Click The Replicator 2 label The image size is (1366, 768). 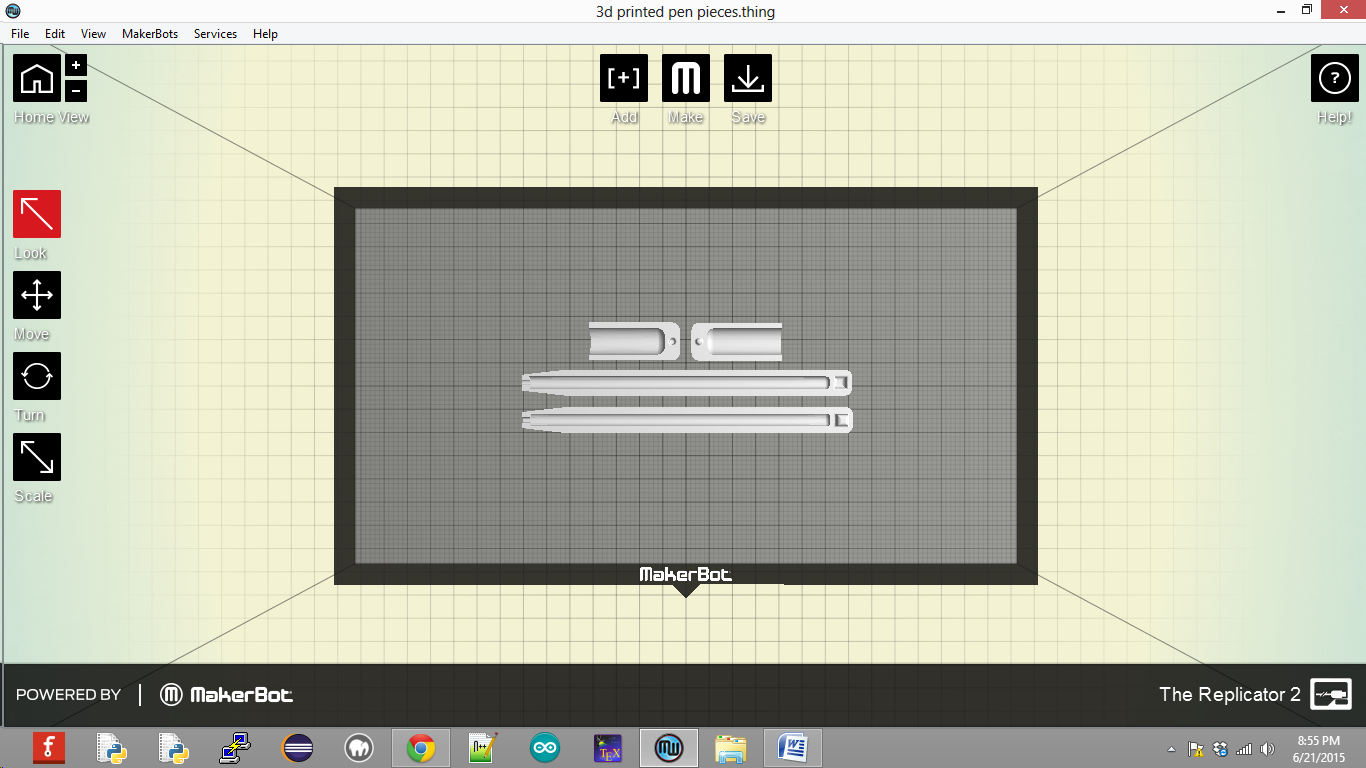pos(1230,694)
